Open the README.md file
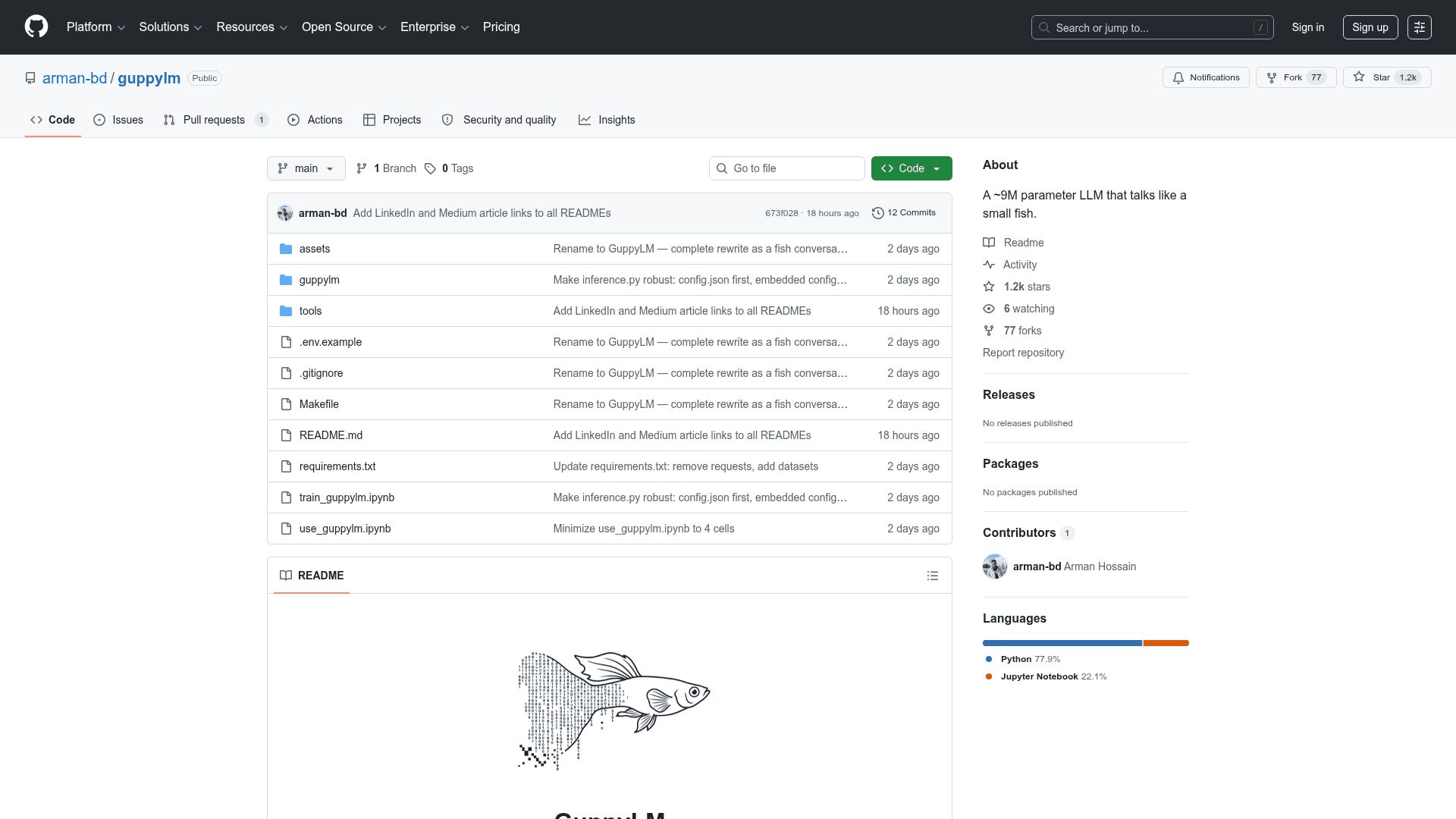The width and height of the screenshot is (1456, 819). (x=331, y=435)
